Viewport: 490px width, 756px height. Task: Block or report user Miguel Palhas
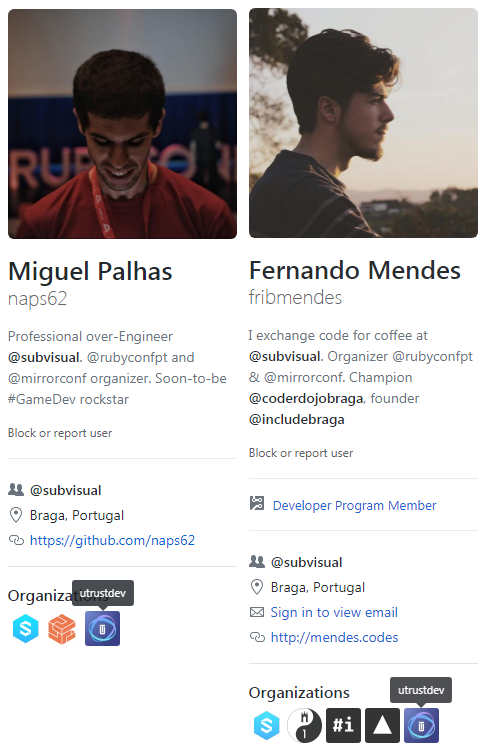point(60,433)
